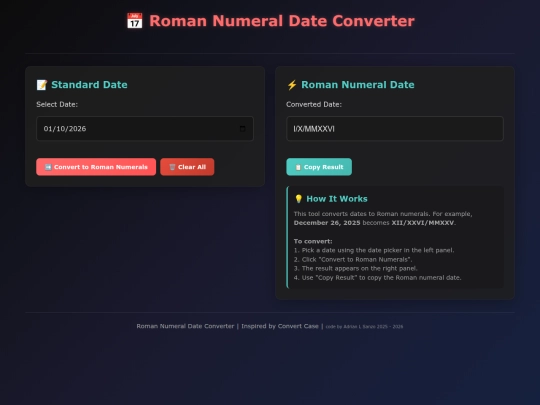
Task: Click example result XII/XXVI/MMXXV
Action: pos(423,223)
